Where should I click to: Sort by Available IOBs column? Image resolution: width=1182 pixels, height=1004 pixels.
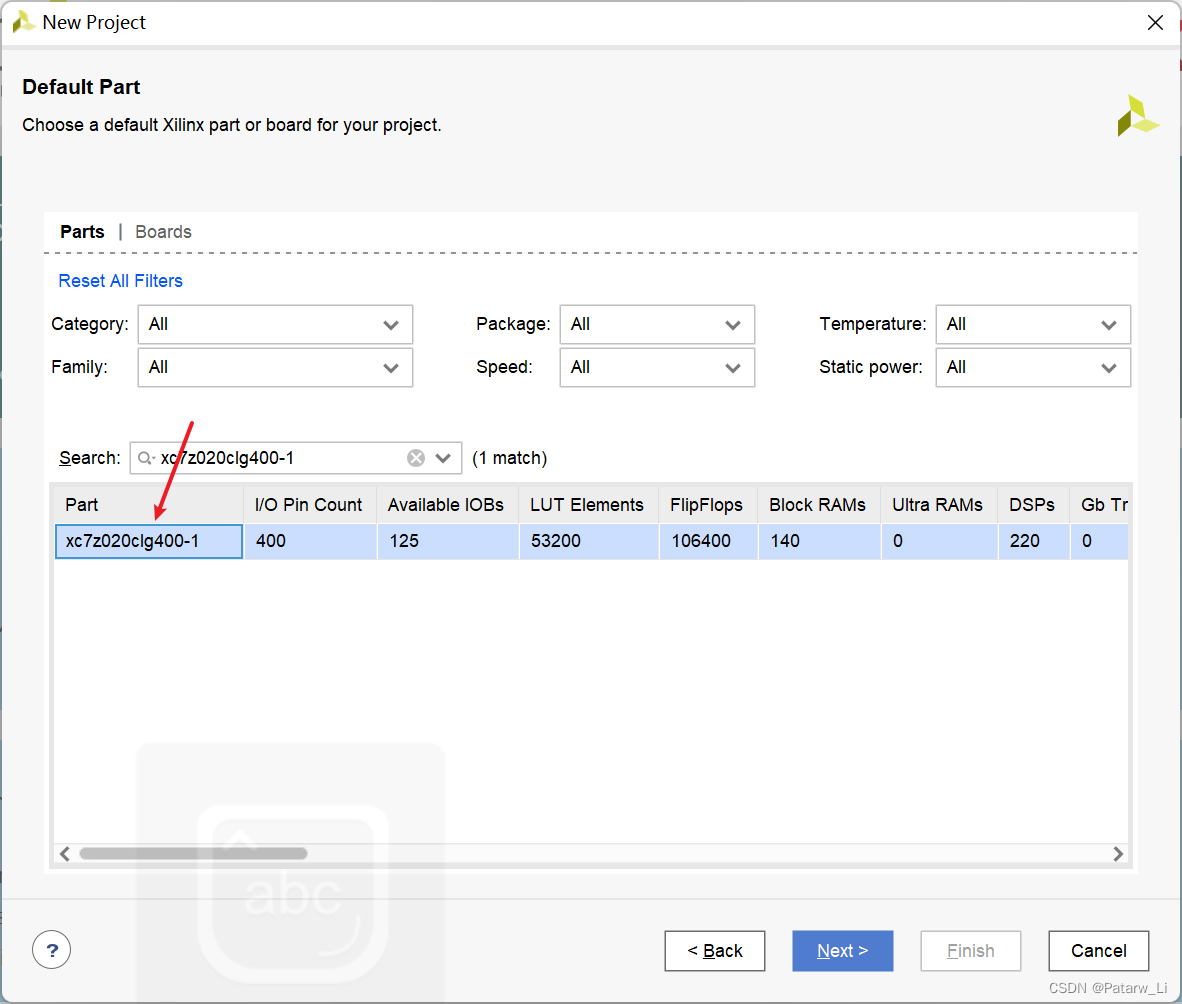pos(447,505)
